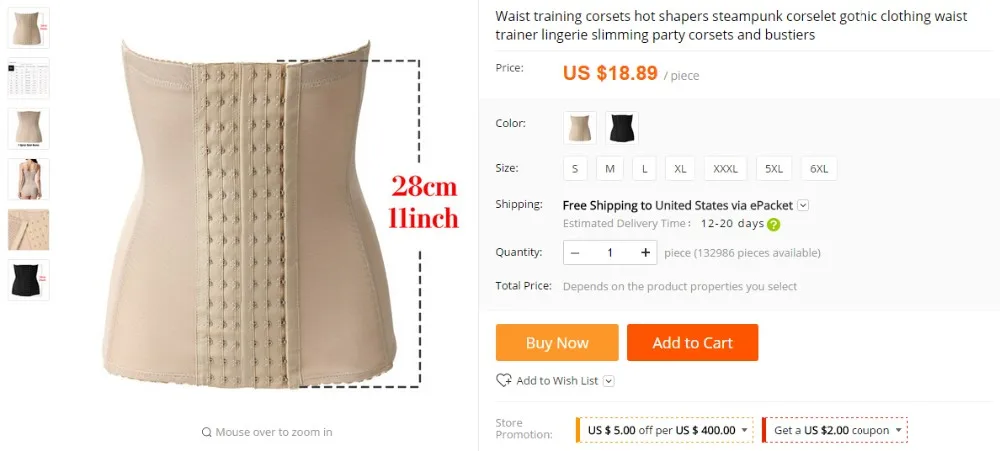1000x451 pixels.
Task: Choose size XL
Action: click(x=680, y=168)
